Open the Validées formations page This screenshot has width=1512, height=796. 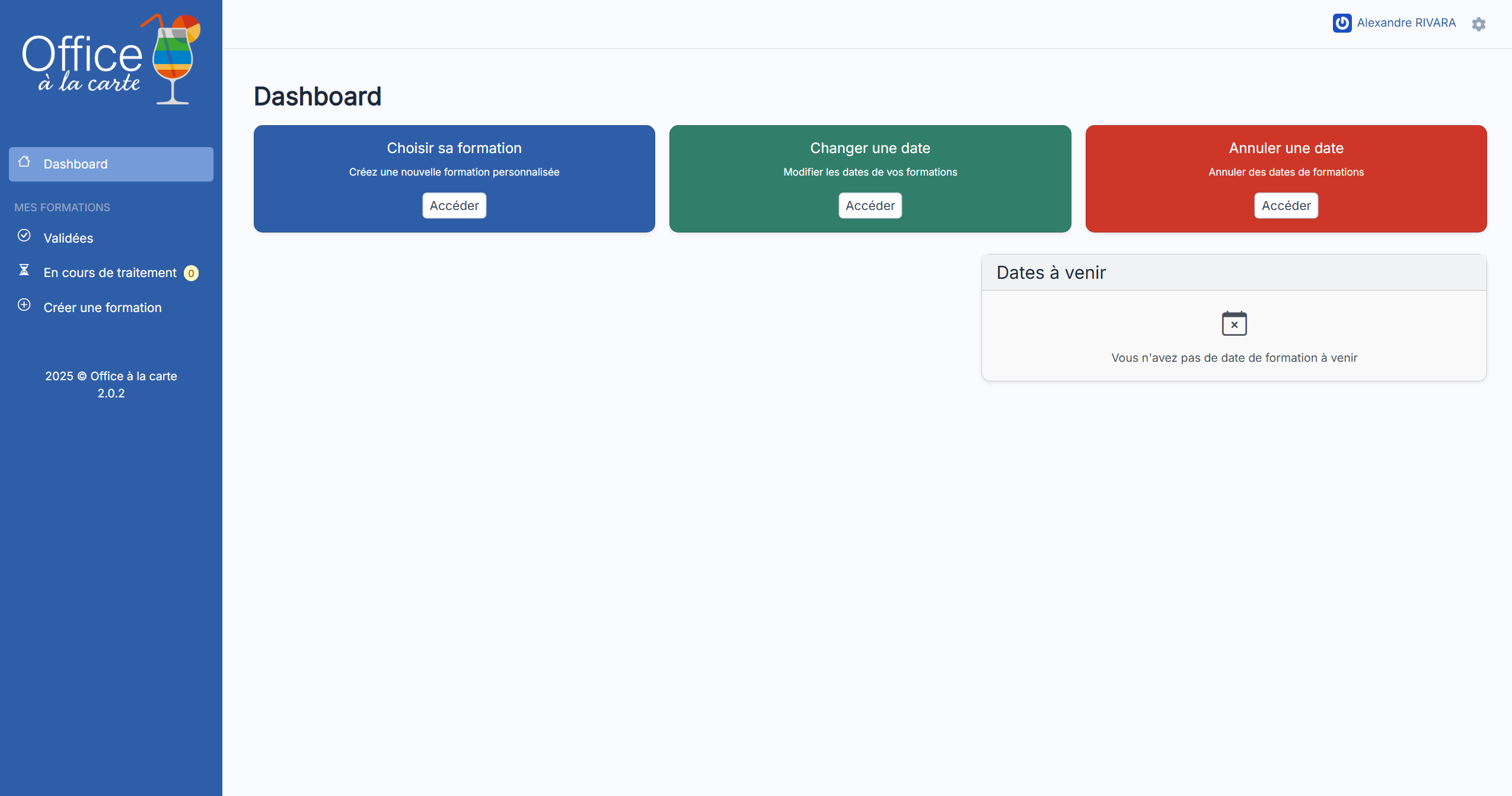[68, 238]
